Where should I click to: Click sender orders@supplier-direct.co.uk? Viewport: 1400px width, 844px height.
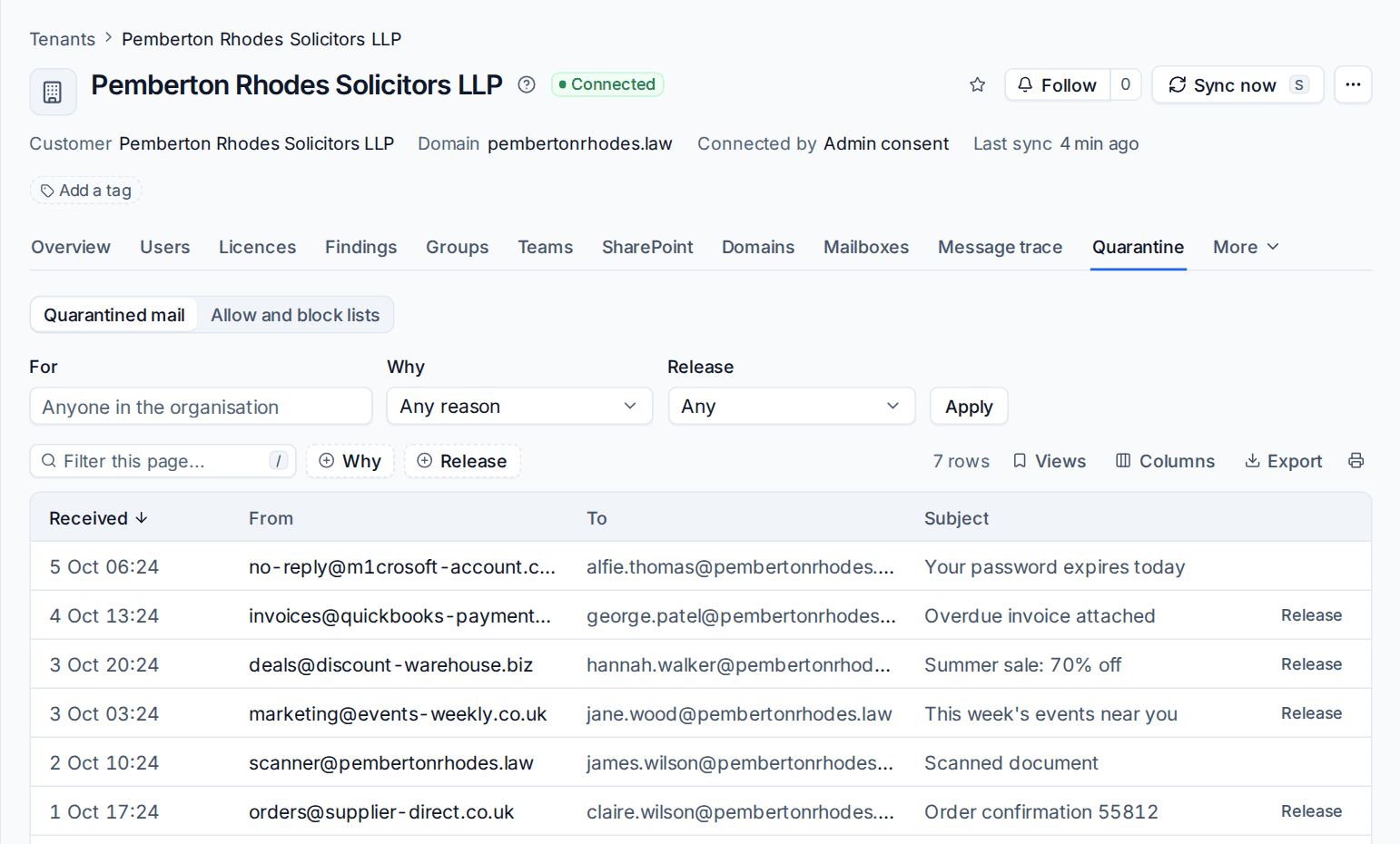pyautogui.click(x=381, y=812)
